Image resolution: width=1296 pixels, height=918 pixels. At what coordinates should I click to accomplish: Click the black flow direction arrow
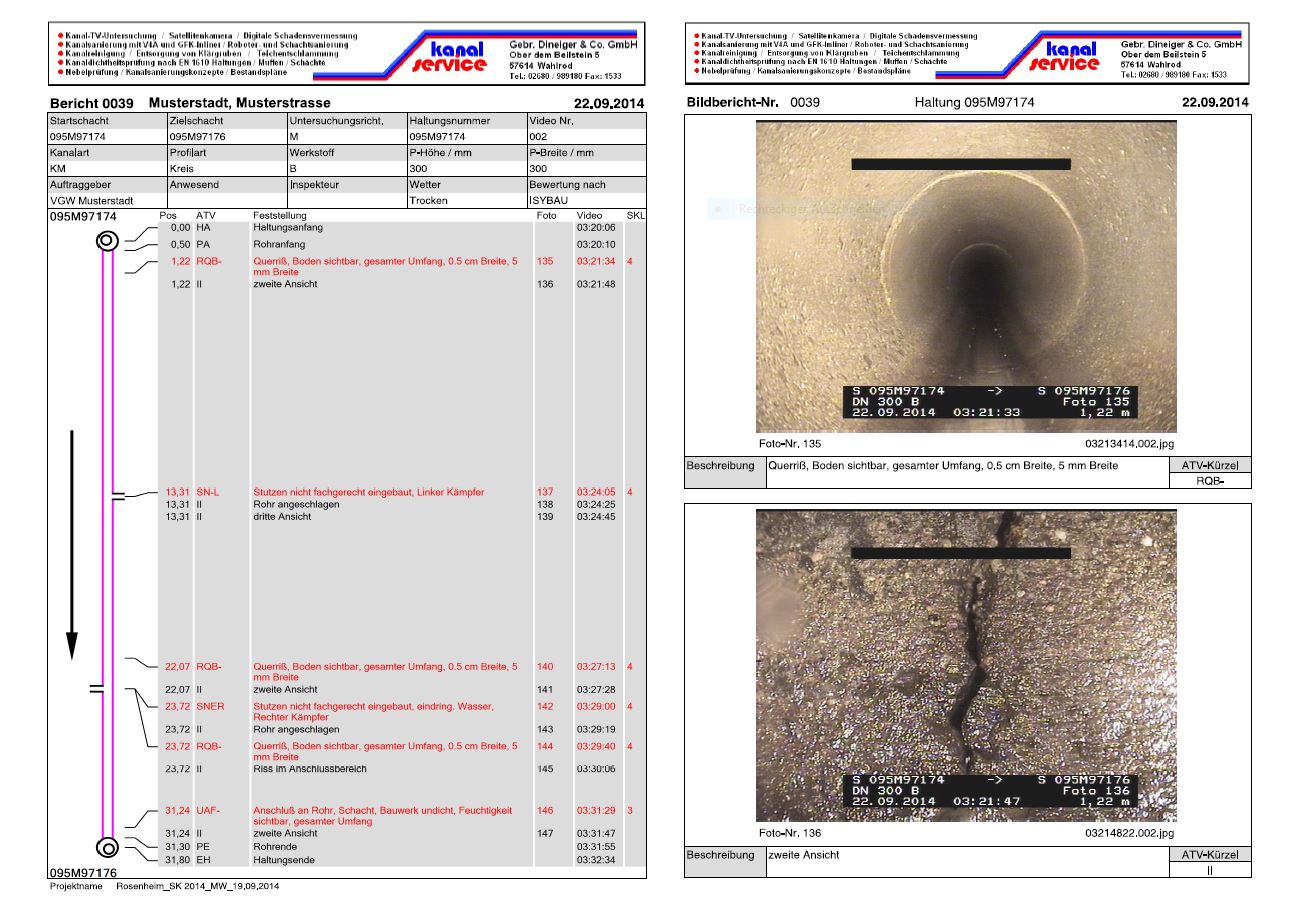[x=71, y=545]
